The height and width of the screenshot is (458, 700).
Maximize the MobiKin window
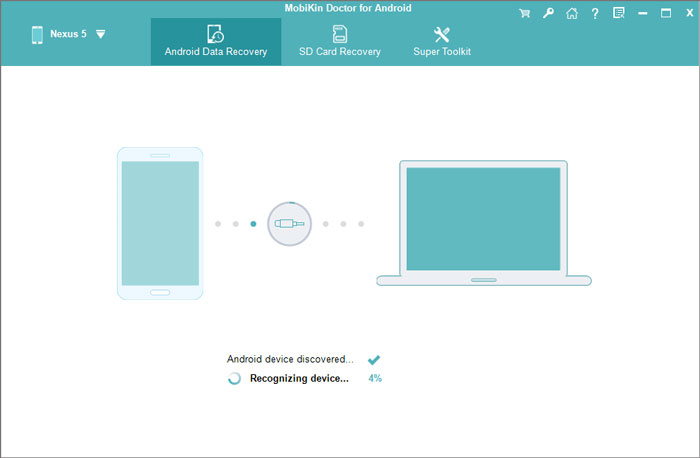pos(666,13)
